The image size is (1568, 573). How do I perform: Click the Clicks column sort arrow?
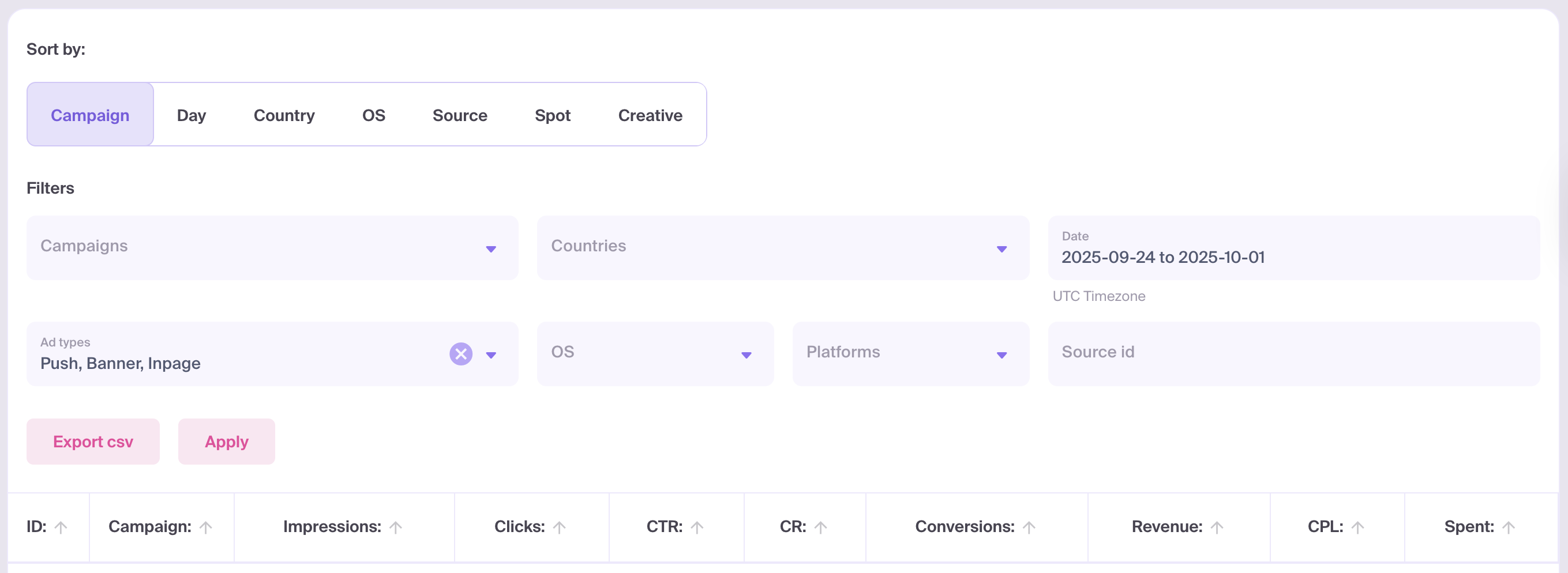coord(560,527)
